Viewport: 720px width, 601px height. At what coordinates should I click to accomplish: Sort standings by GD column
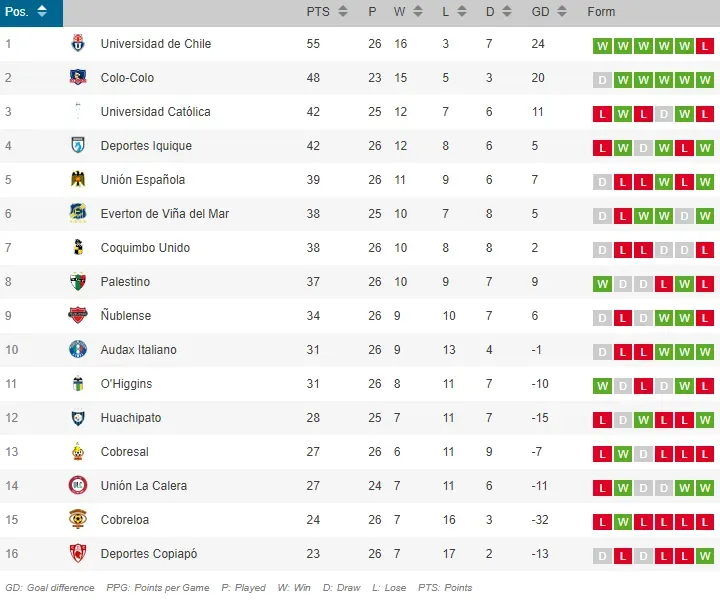pyautogui.click(x=549, y=12)
